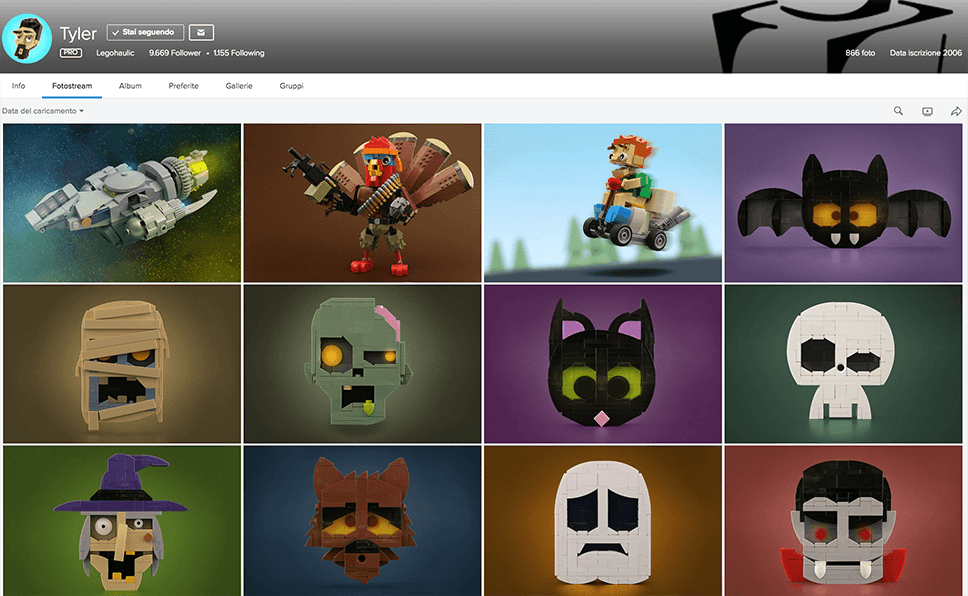Click the 'Tyler' profile name
The image size is (968, 596).
click(x=78, y=33)
